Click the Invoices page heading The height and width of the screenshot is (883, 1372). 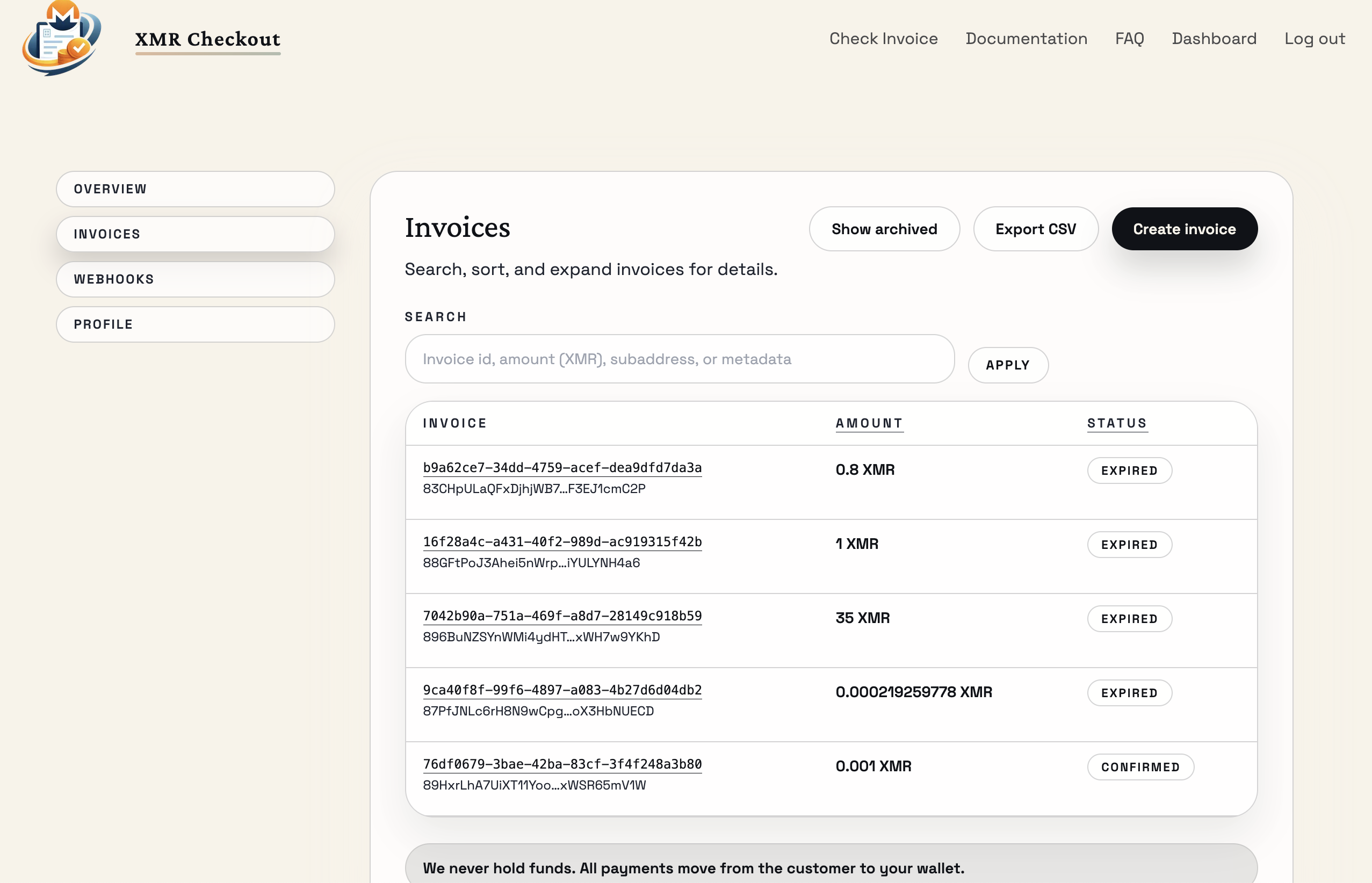pyautogui.click(x=458, y=228)
